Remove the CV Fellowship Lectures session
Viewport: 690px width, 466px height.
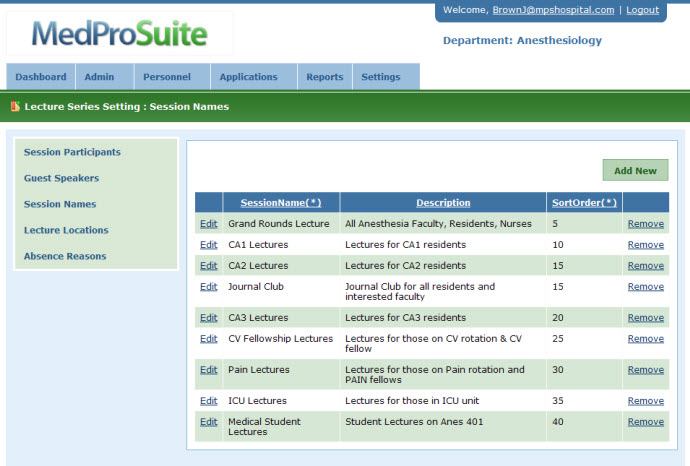pyautogui.click(x=646, y=338)
